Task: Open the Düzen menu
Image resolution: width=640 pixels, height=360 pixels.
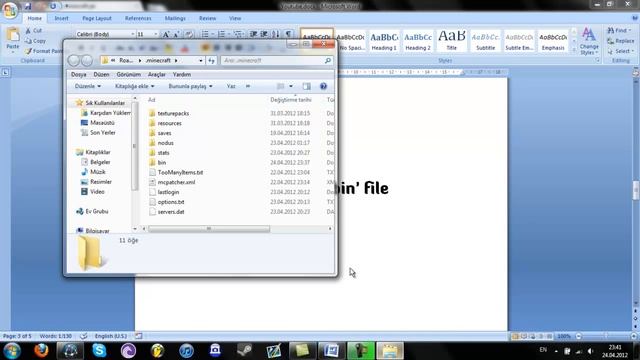Action: pyautogui.click(x=101, y=74)
